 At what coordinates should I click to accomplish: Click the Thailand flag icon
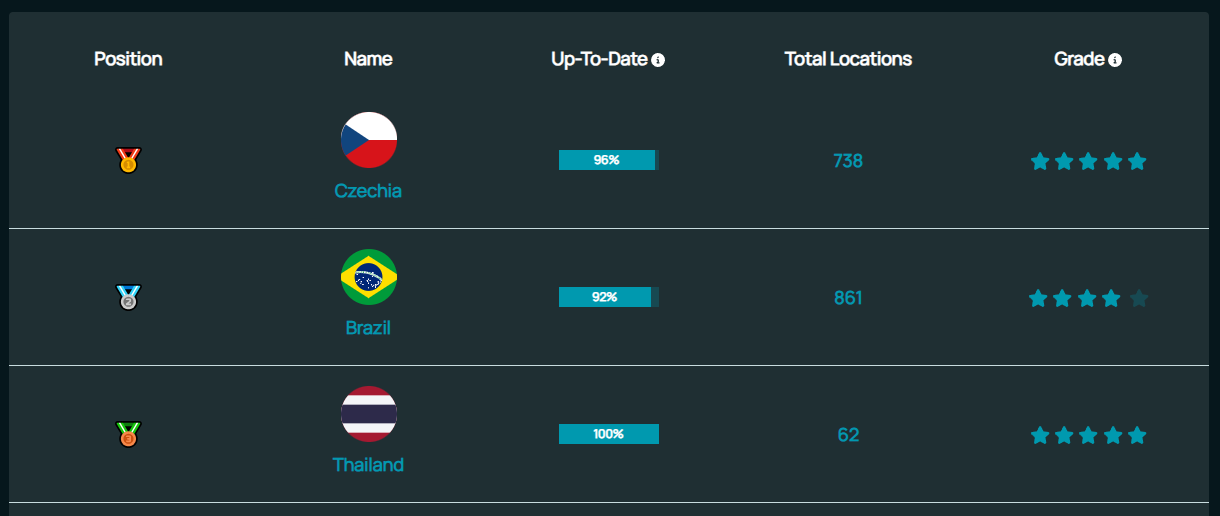[x=369, y=414]
